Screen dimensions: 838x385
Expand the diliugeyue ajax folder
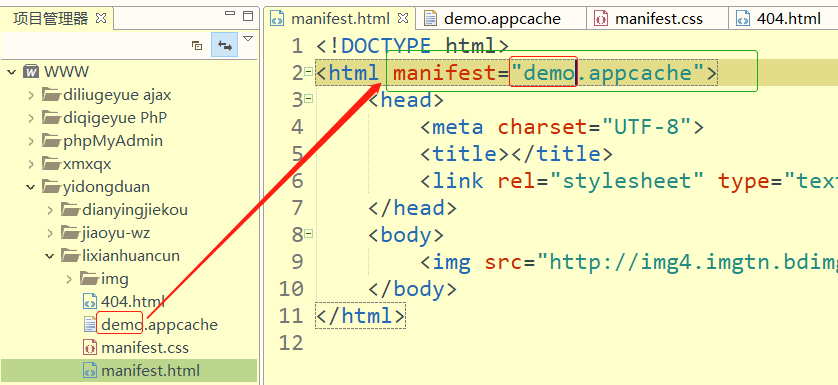click(32, 95)
